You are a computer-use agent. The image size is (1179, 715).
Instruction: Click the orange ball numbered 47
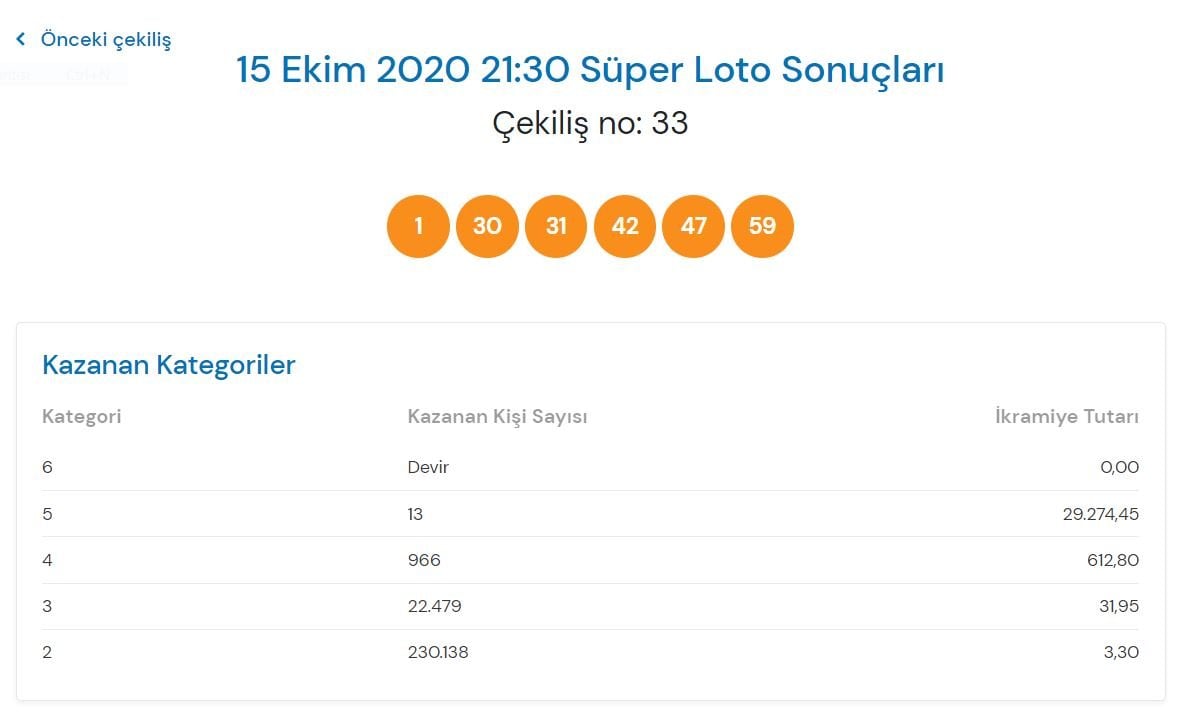click(693, 226)
